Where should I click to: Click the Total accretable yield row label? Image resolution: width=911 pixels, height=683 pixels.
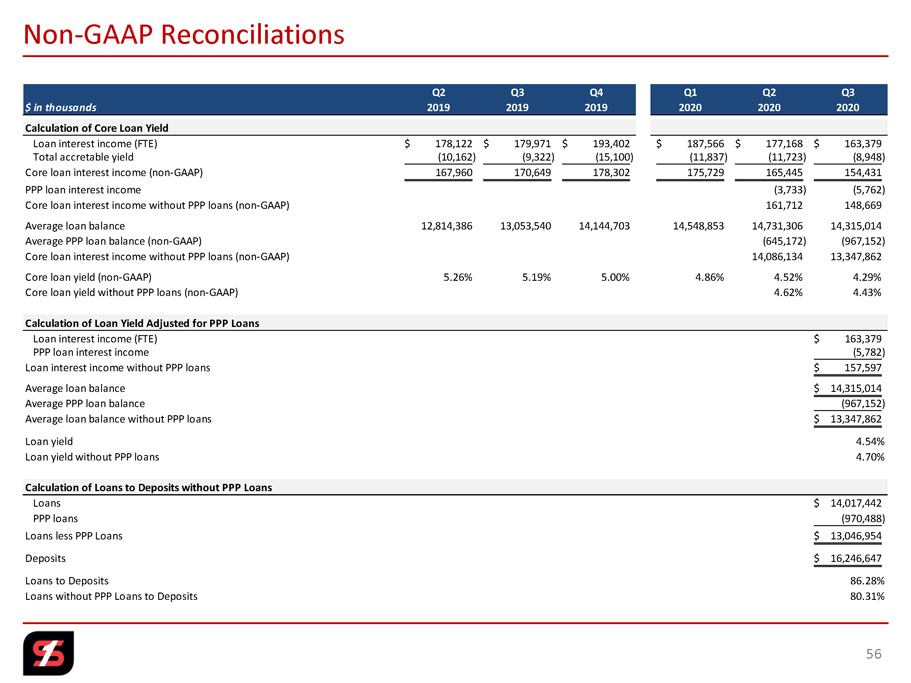click(x=83, y=157)
